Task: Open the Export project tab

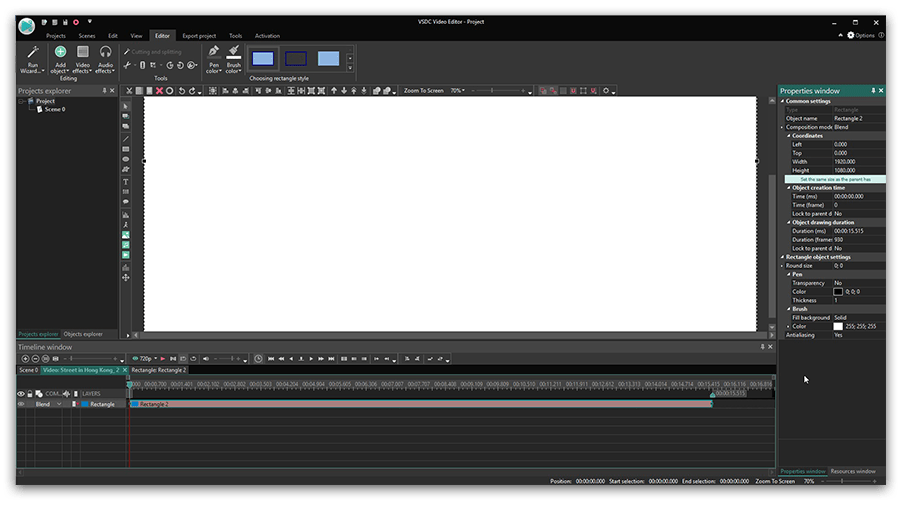Action: click(199, 36)
